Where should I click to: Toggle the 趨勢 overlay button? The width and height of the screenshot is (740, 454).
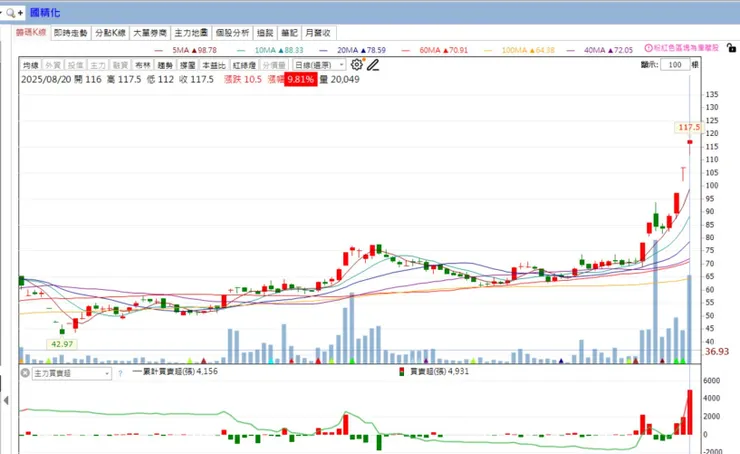coord(165,65)
